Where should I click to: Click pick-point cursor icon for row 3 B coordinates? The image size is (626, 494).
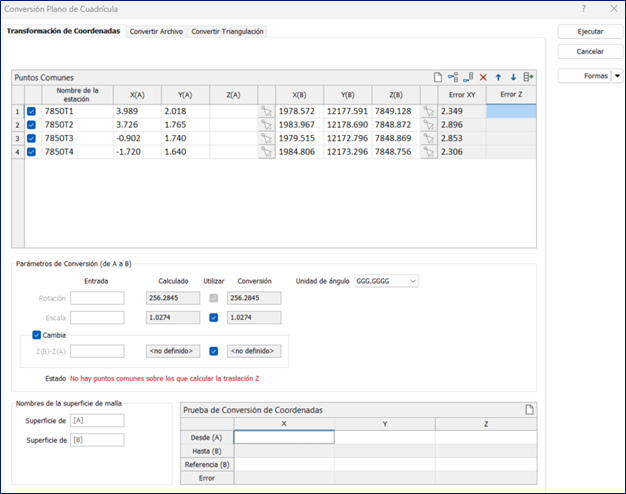(x=429, y=139)
